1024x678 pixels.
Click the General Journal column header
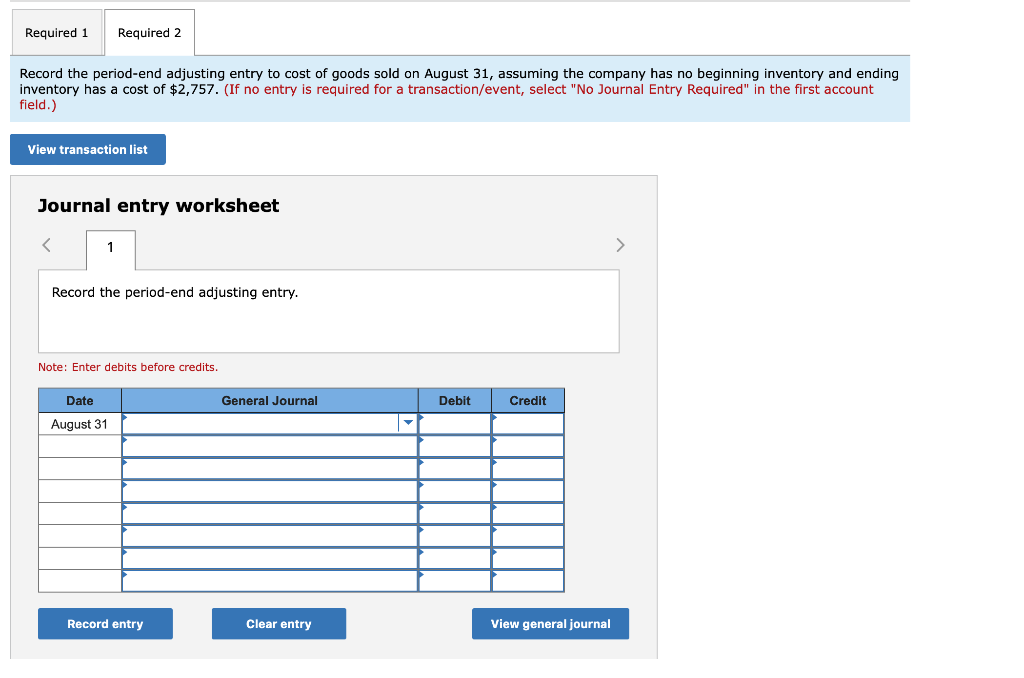point(269,400)
